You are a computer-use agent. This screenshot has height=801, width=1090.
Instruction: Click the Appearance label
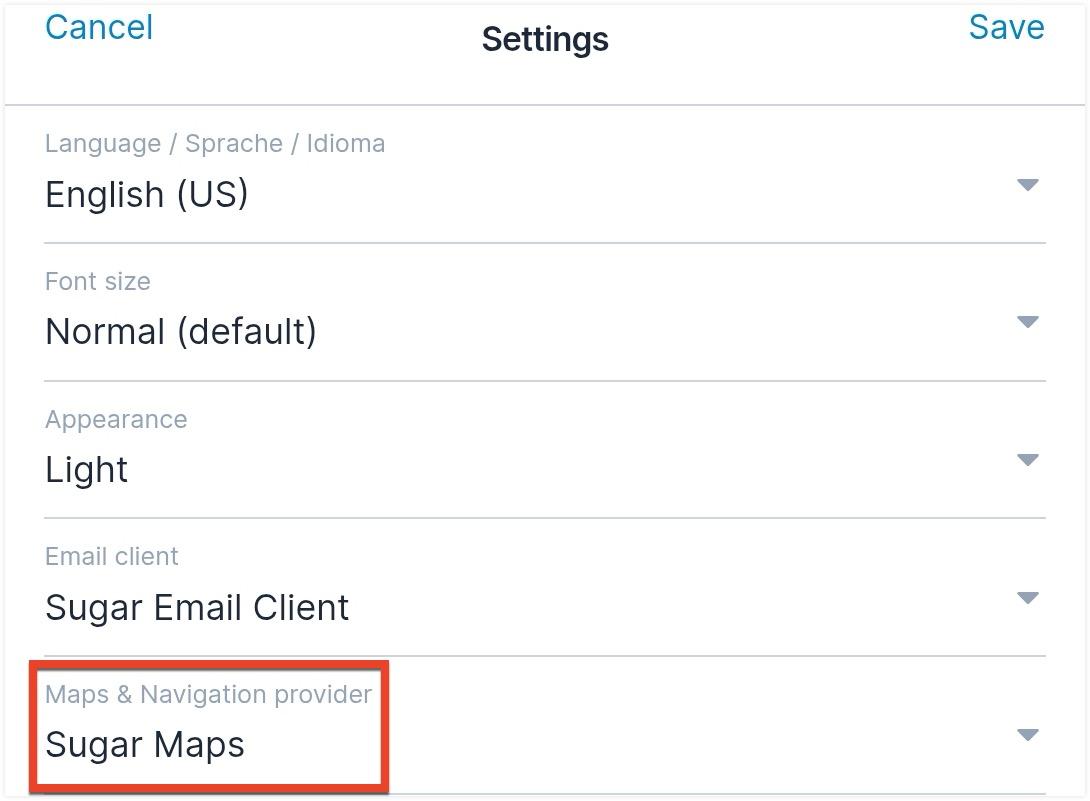(x=116, y=419)
